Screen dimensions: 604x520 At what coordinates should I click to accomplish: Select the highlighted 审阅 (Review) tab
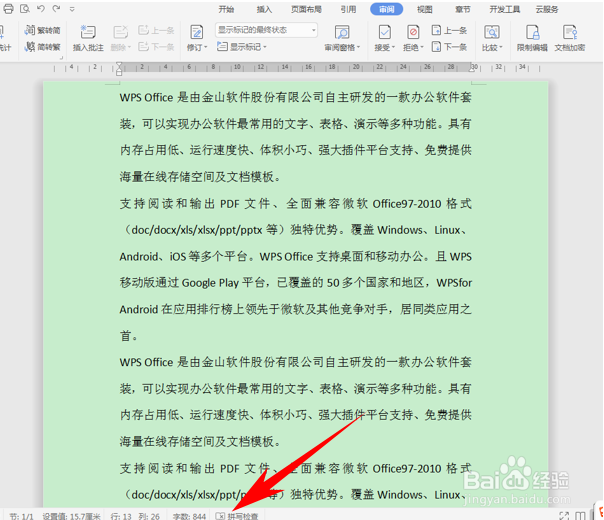tap(386, 9)
